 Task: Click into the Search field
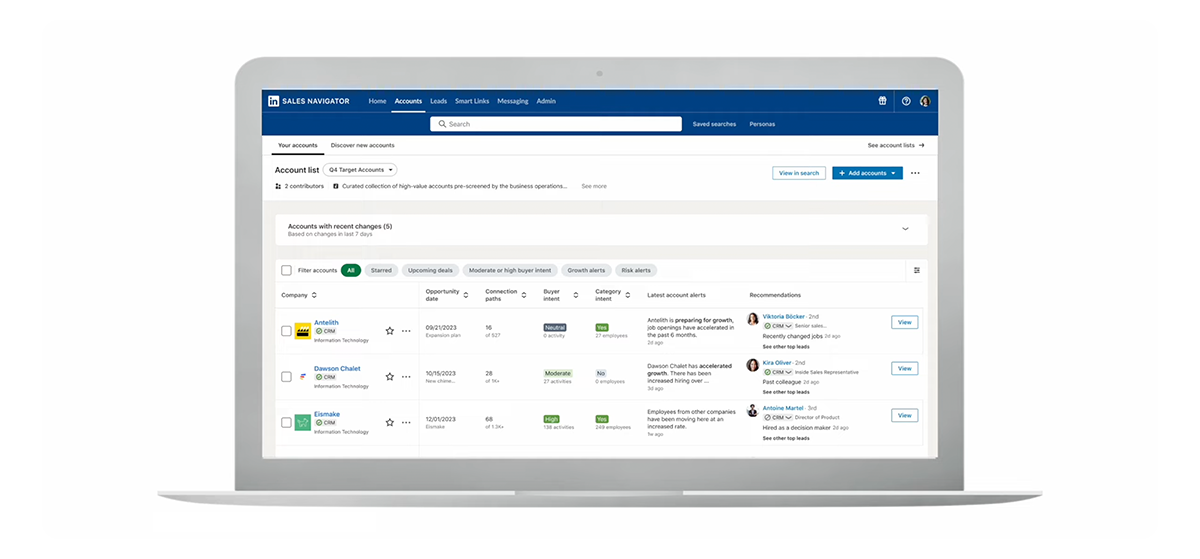pos(556,124)
